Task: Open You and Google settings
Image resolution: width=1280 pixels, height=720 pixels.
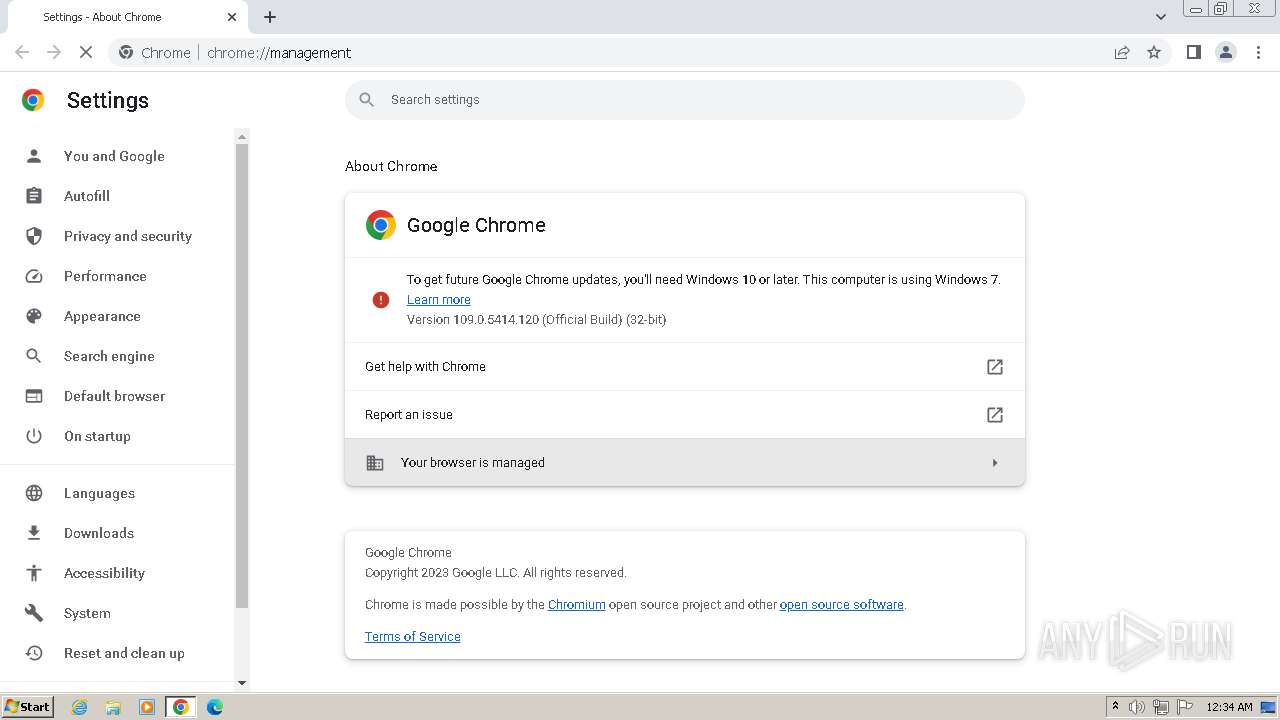Action: 114,156
